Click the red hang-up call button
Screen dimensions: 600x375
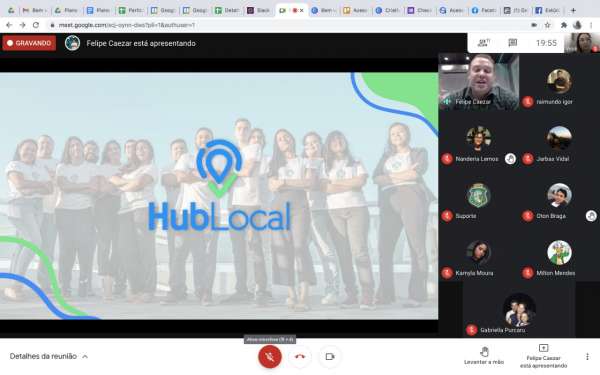pyautogui.click(x=300, y=357)
